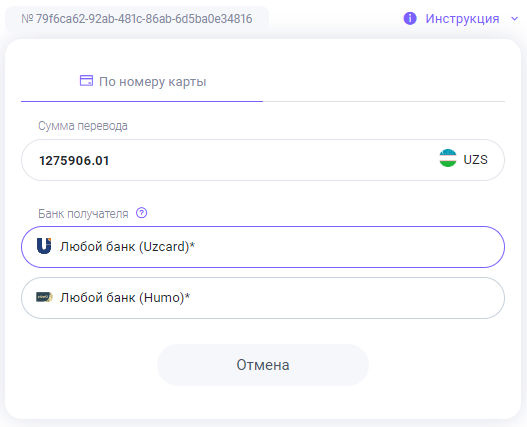Select Любой банк (Uzcard) option

tap(263, 247)
